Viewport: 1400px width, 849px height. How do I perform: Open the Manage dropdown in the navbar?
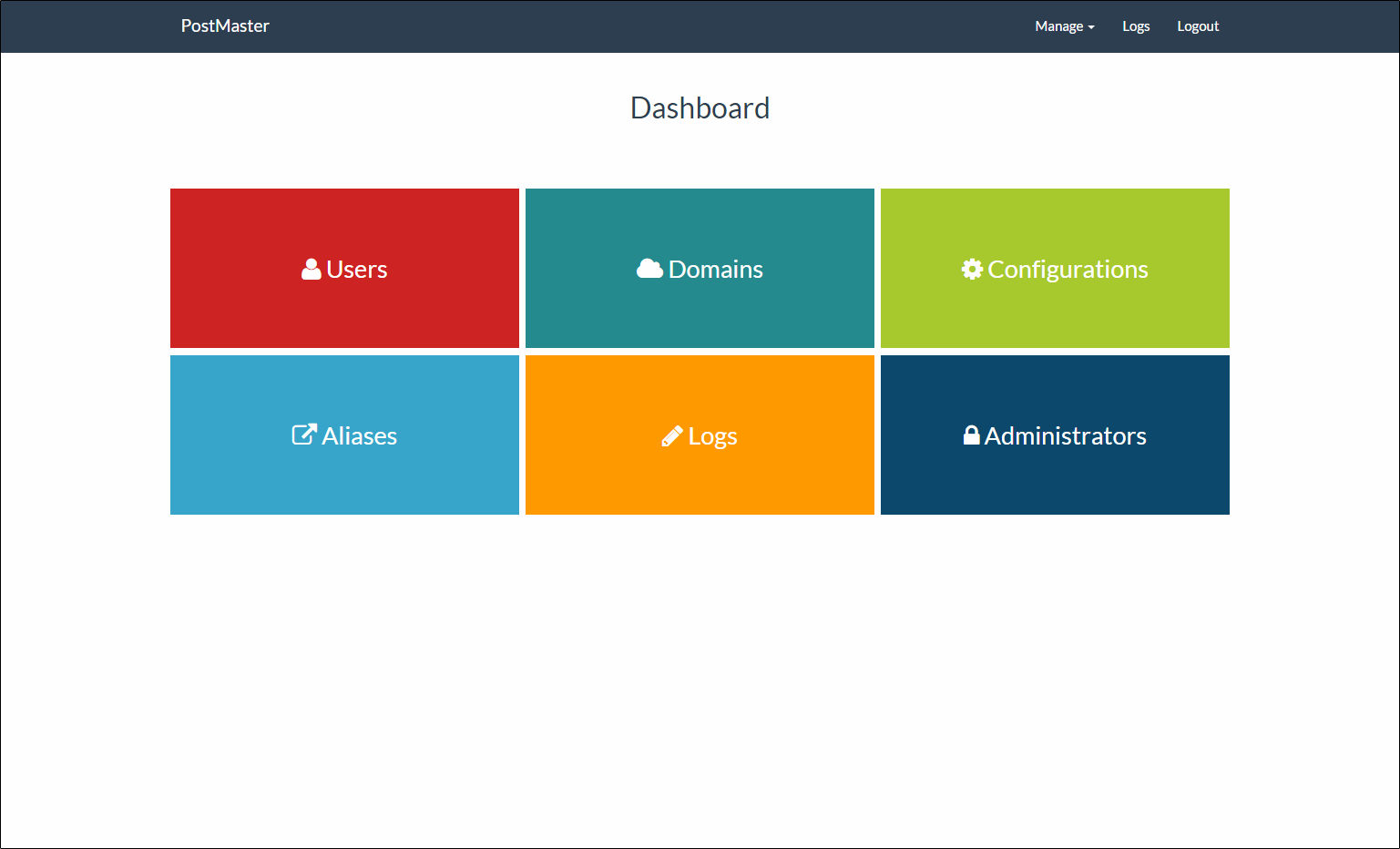(x=1058, y=26)
